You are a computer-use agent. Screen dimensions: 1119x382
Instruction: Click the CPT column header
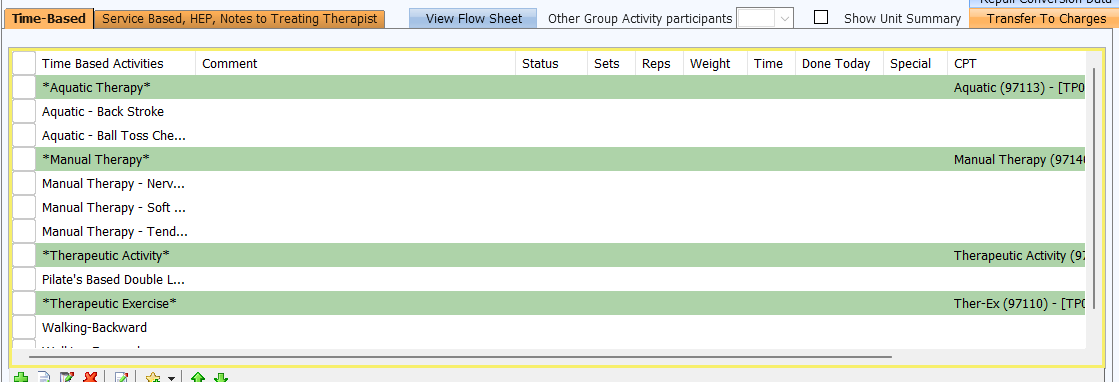tap(1017, 64)
